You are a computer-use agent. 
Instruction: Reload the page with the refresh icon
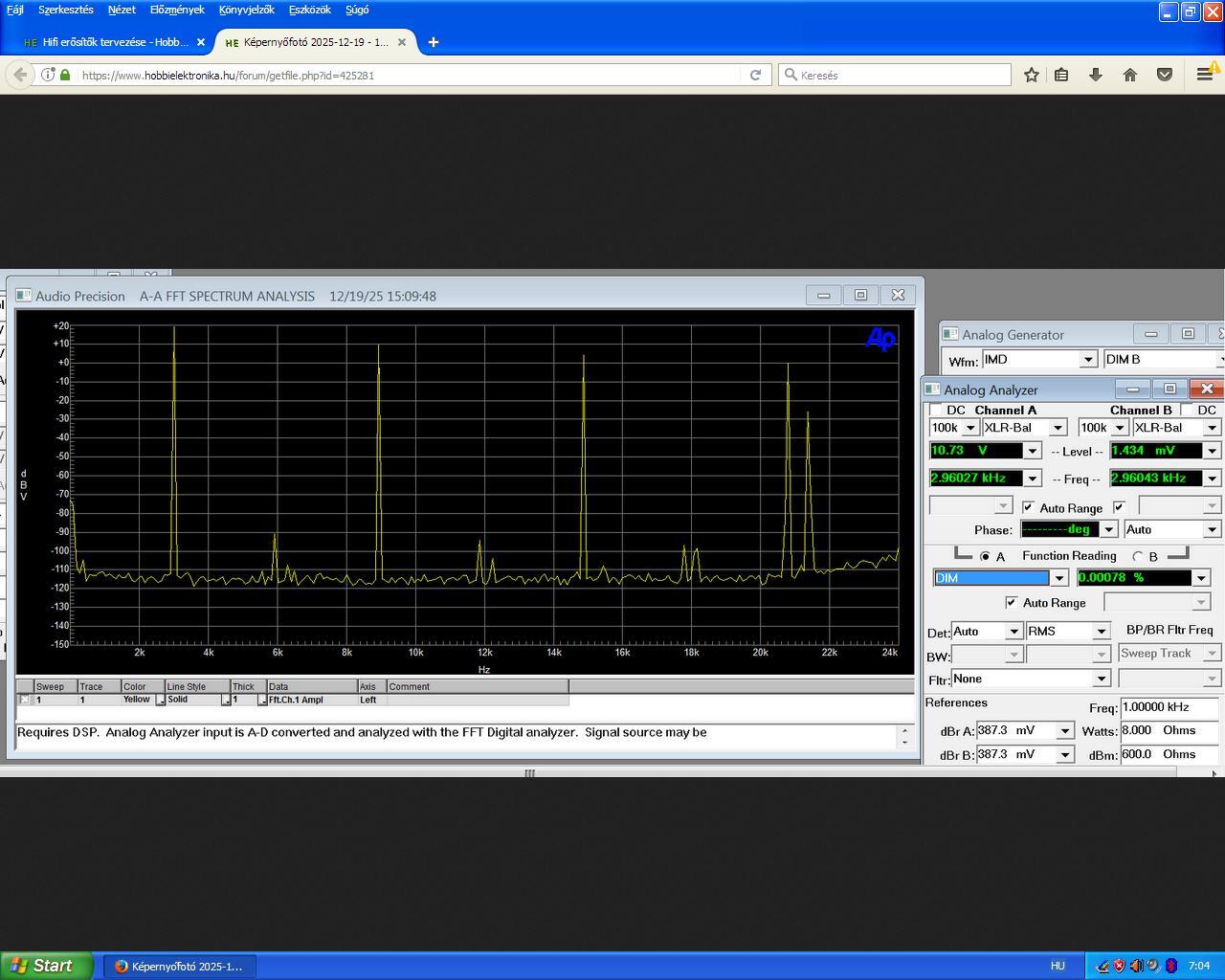pyautogui.click(x=755, y=75)
